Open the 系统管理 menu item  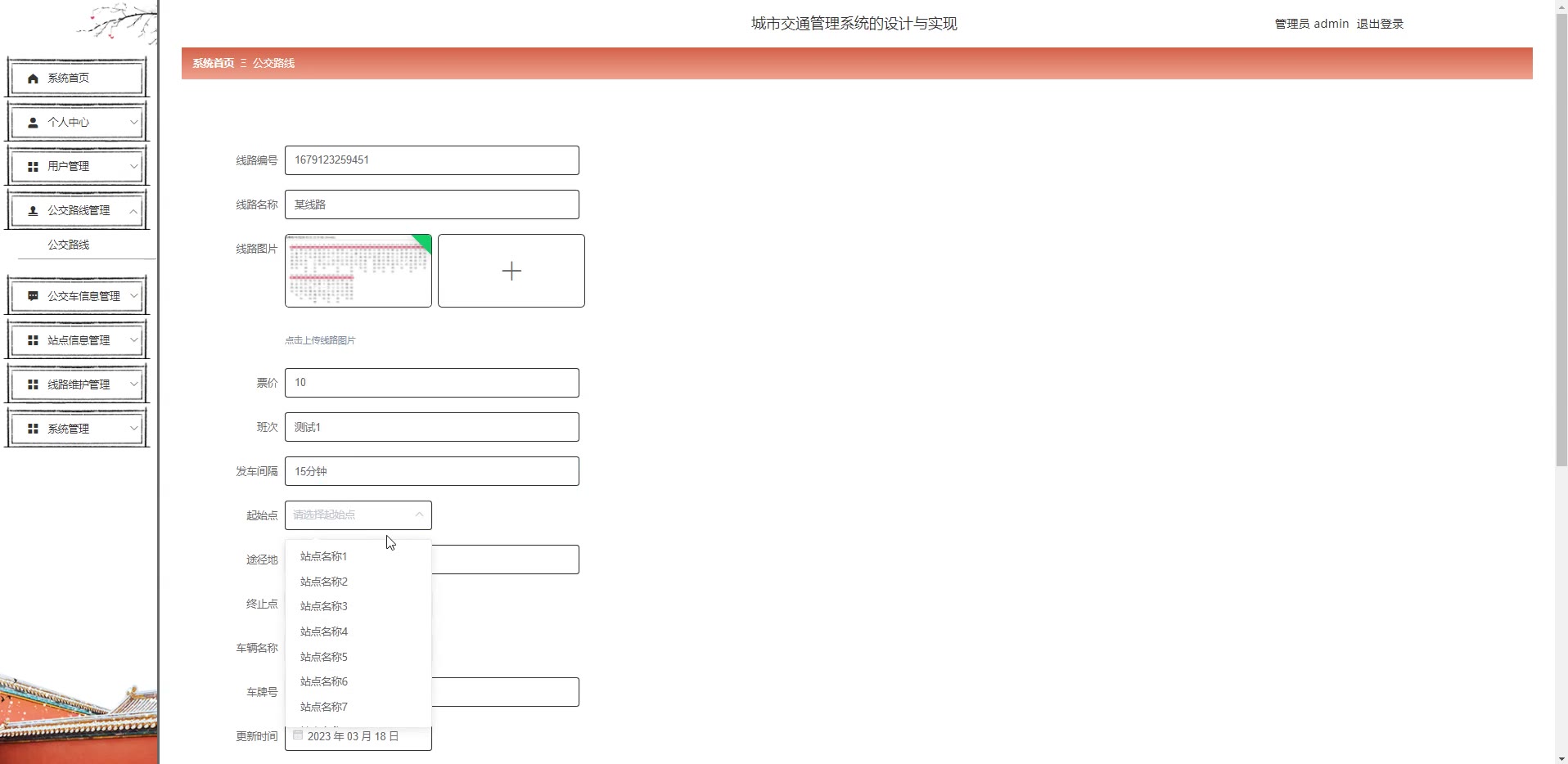click(77, 429)
